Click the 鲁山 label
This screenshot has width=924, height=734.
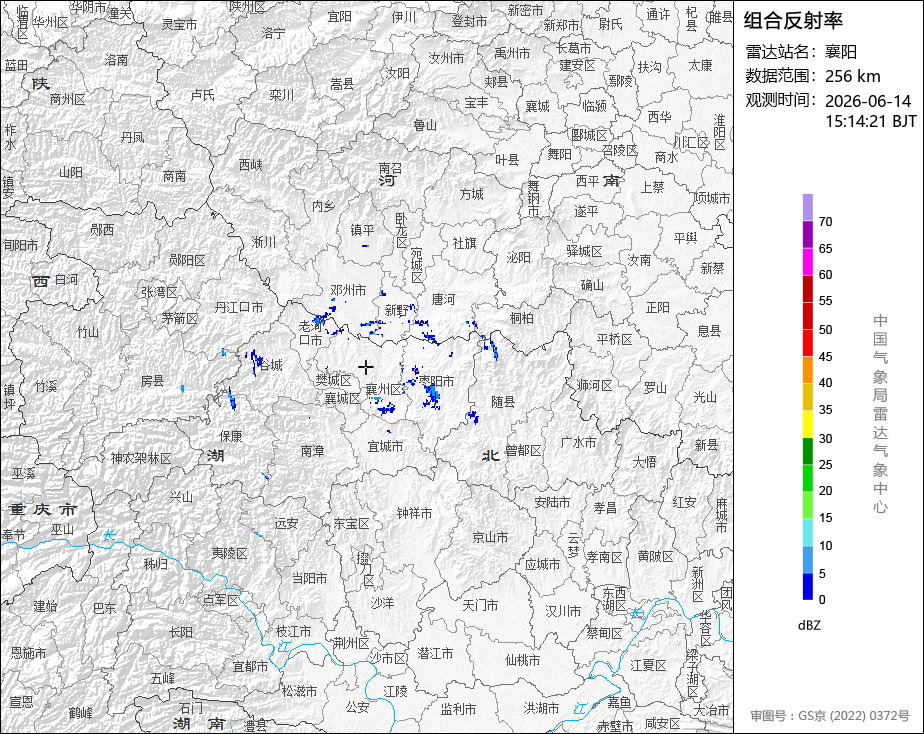click(425, 125)
